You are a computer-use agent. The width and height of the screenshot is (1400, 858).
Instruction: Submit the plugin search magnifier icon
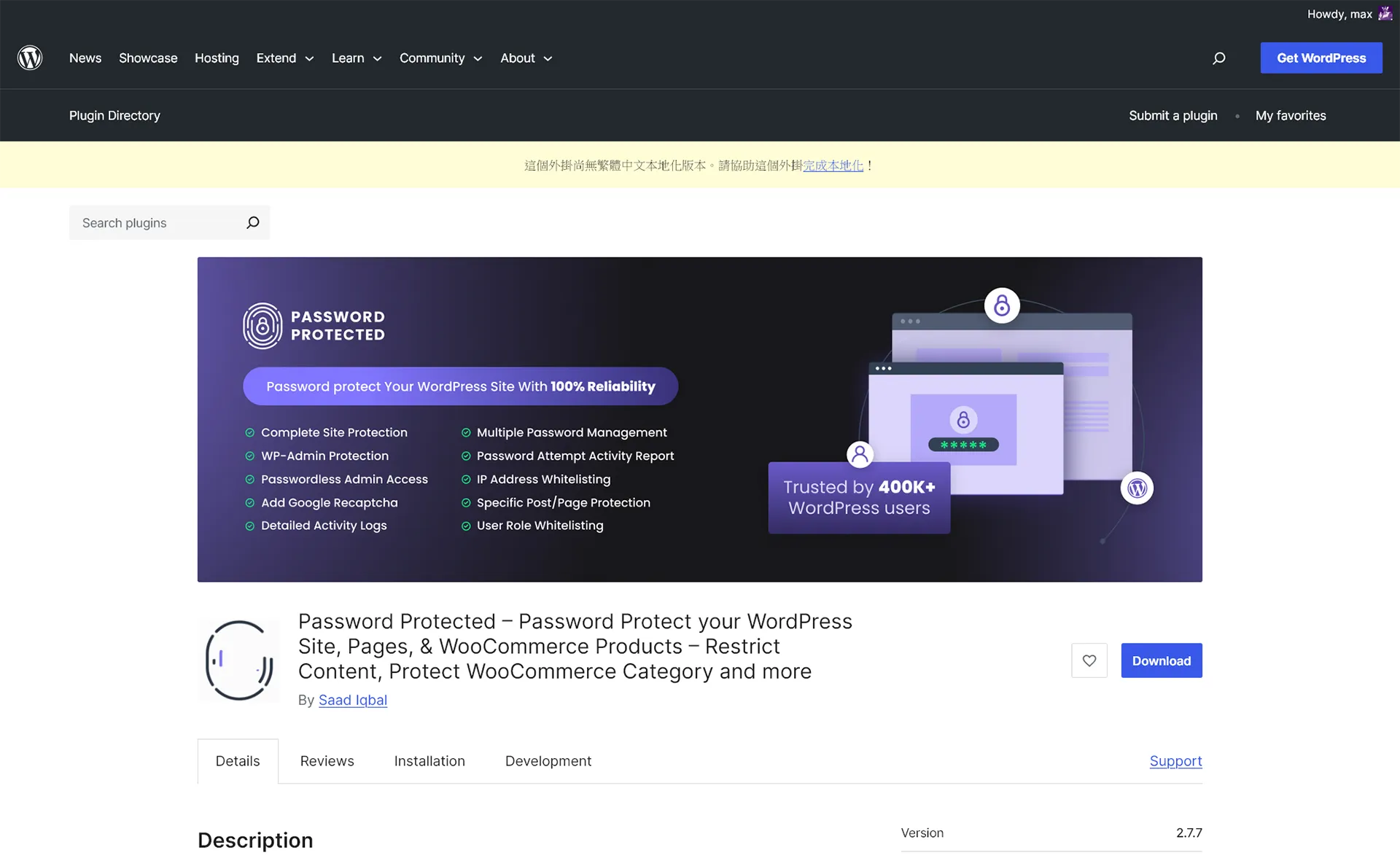(x=252, y=222)
